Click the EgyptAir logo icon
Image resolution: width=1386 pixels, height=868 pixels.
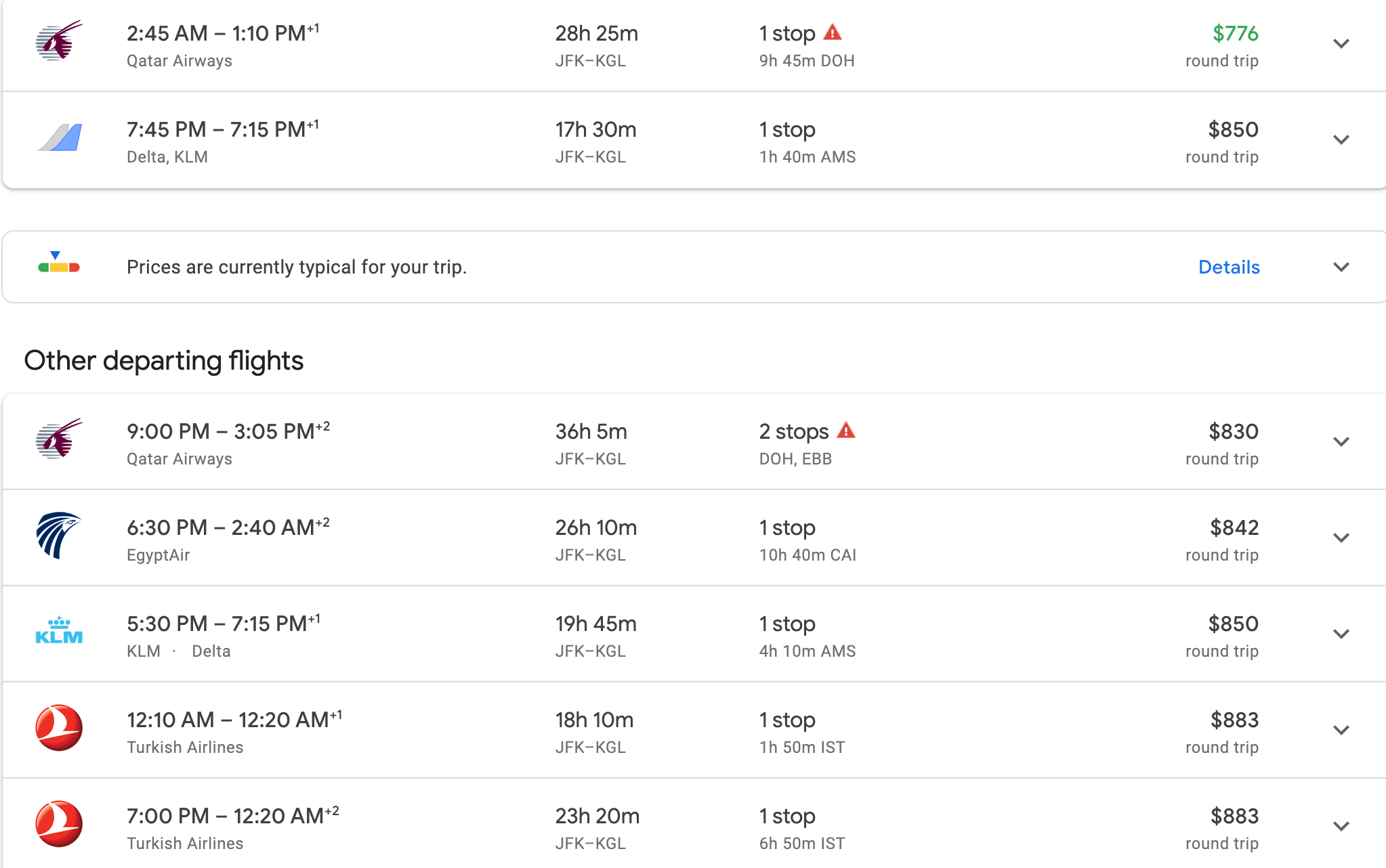coord(59,535)
